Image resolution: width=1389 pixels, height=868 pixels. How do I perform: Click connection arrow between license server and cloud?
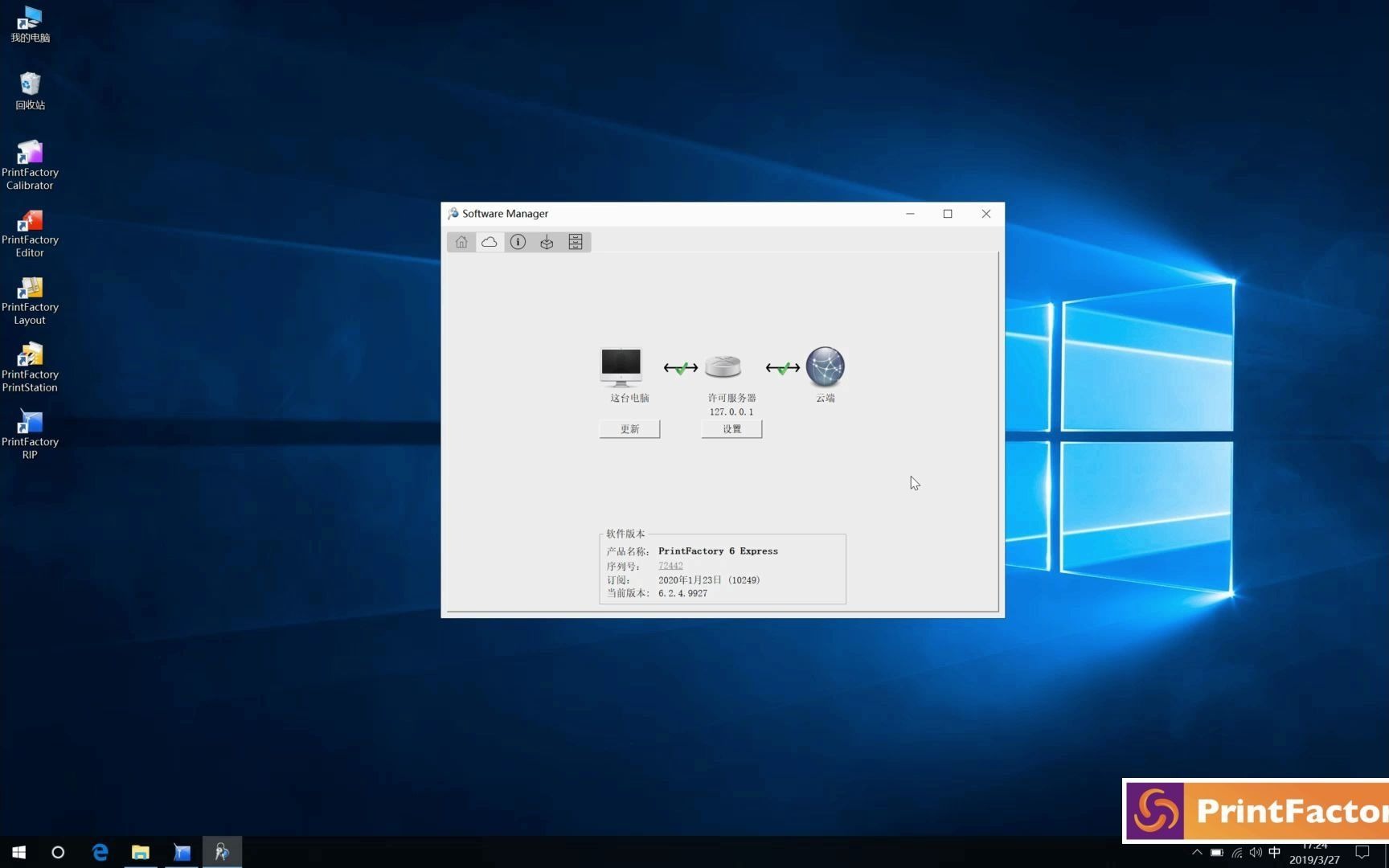click(x=783, y=368)
